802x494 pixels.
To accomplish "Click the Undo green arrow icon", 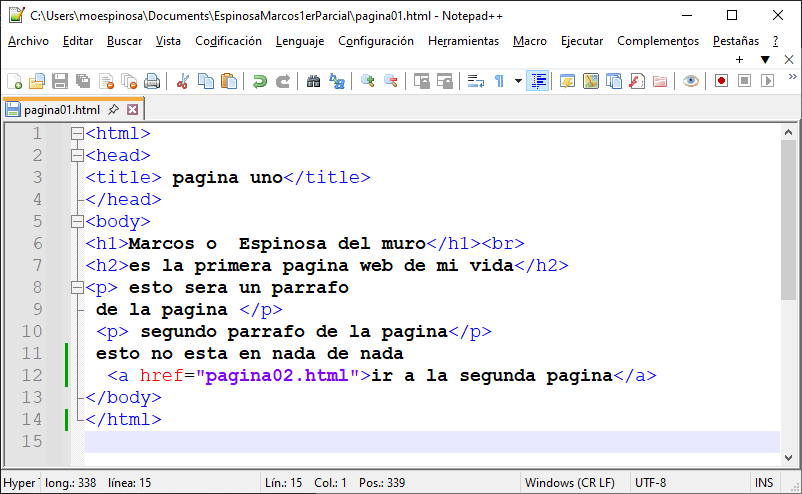I will tap(260, 81).
